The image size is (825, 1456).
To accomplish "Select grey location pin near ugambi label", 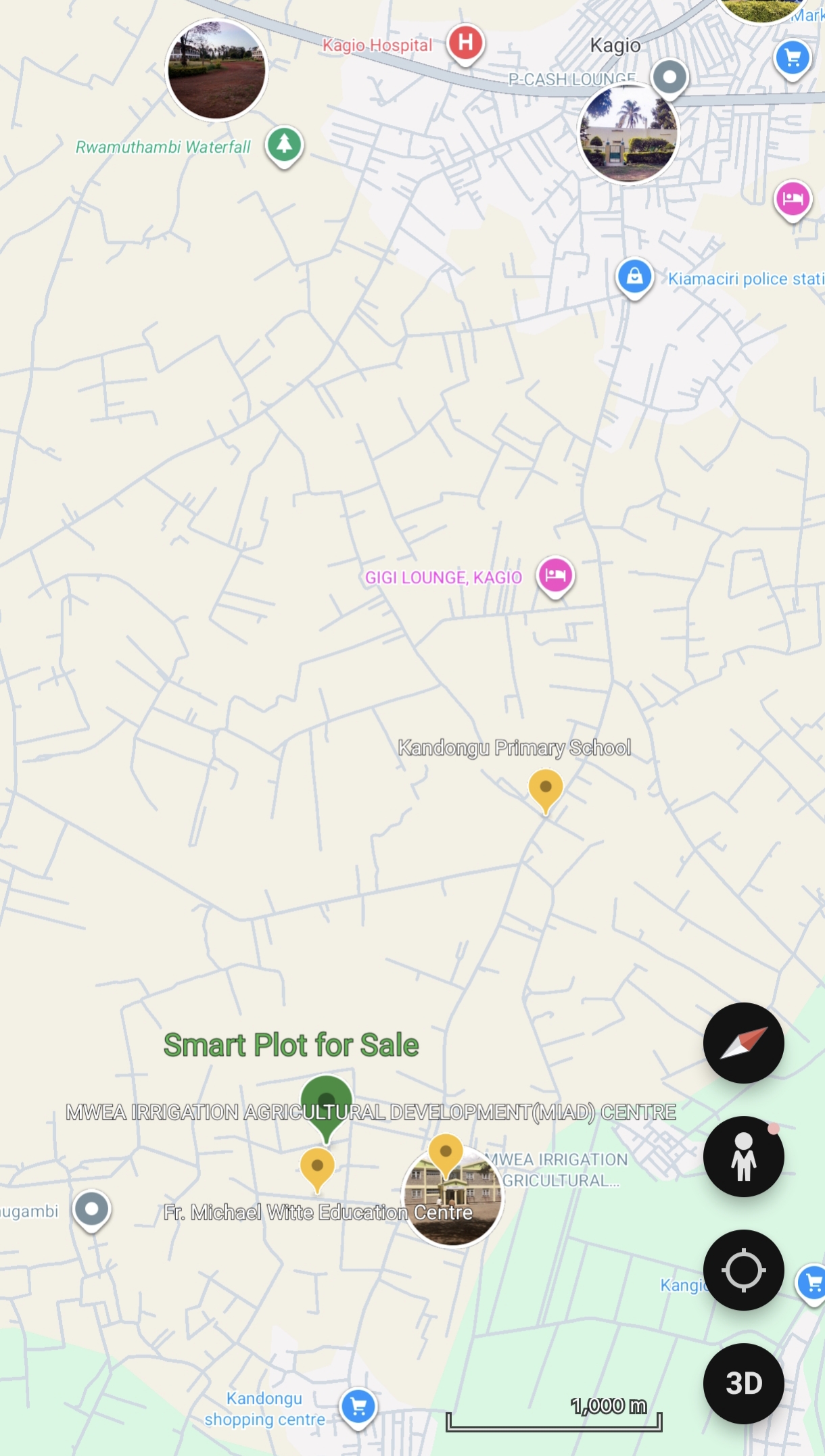I will click(x=92, y=1211).
